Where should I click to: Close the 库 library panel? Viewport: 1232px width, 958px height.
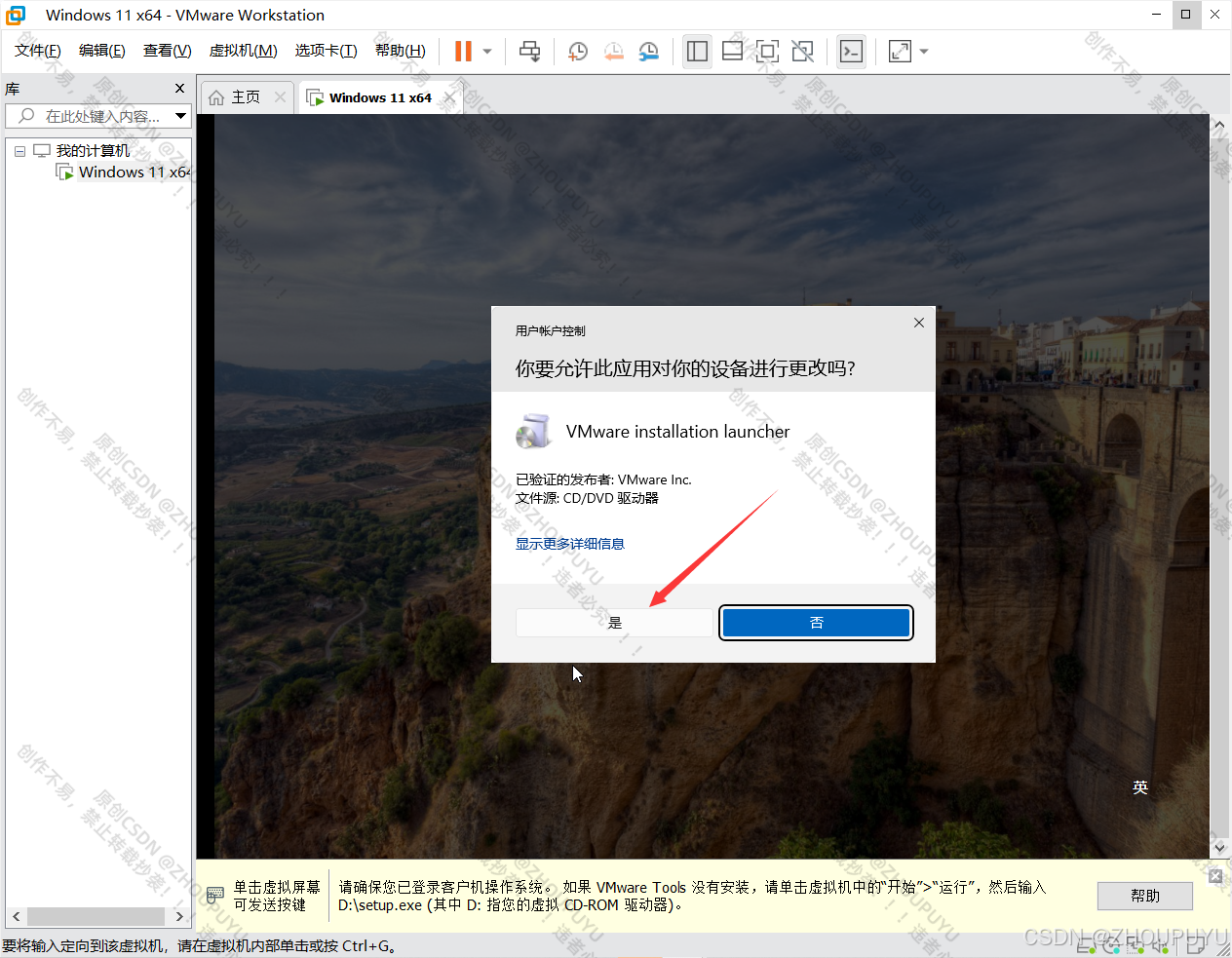point(179,89)
